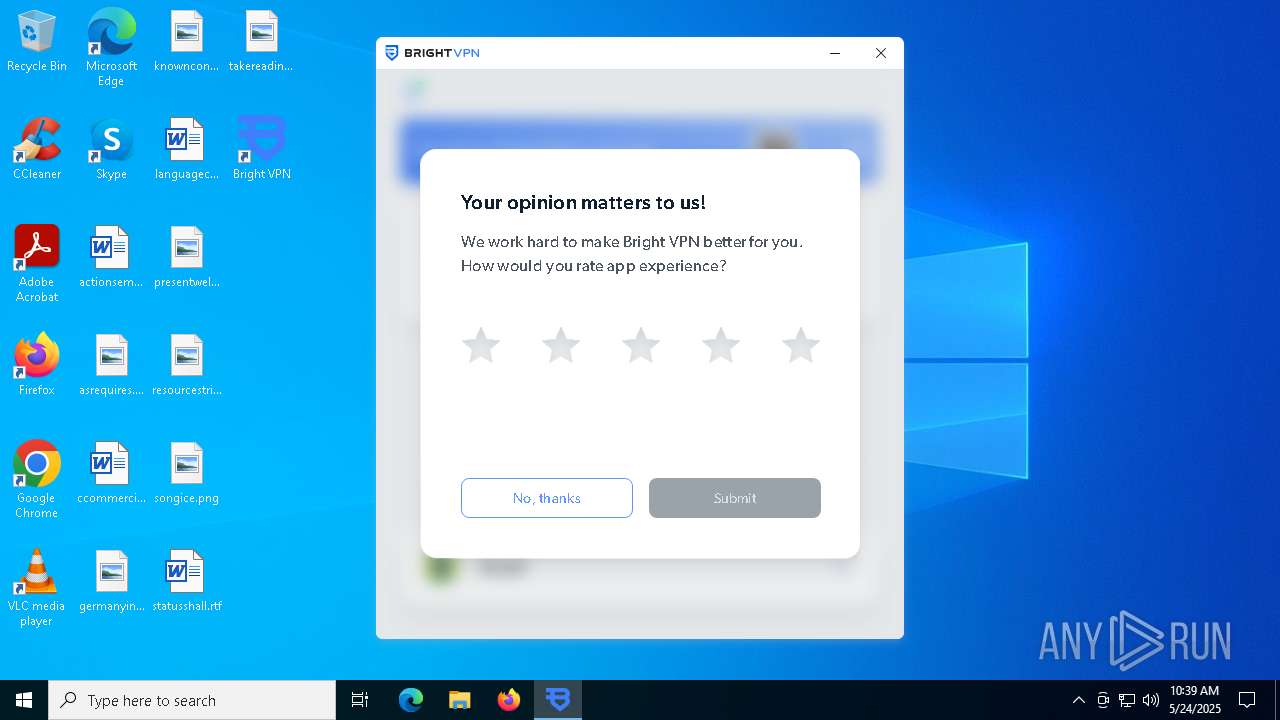
Task: Select the Skype desktop shortcut
Action: point(111,149)
